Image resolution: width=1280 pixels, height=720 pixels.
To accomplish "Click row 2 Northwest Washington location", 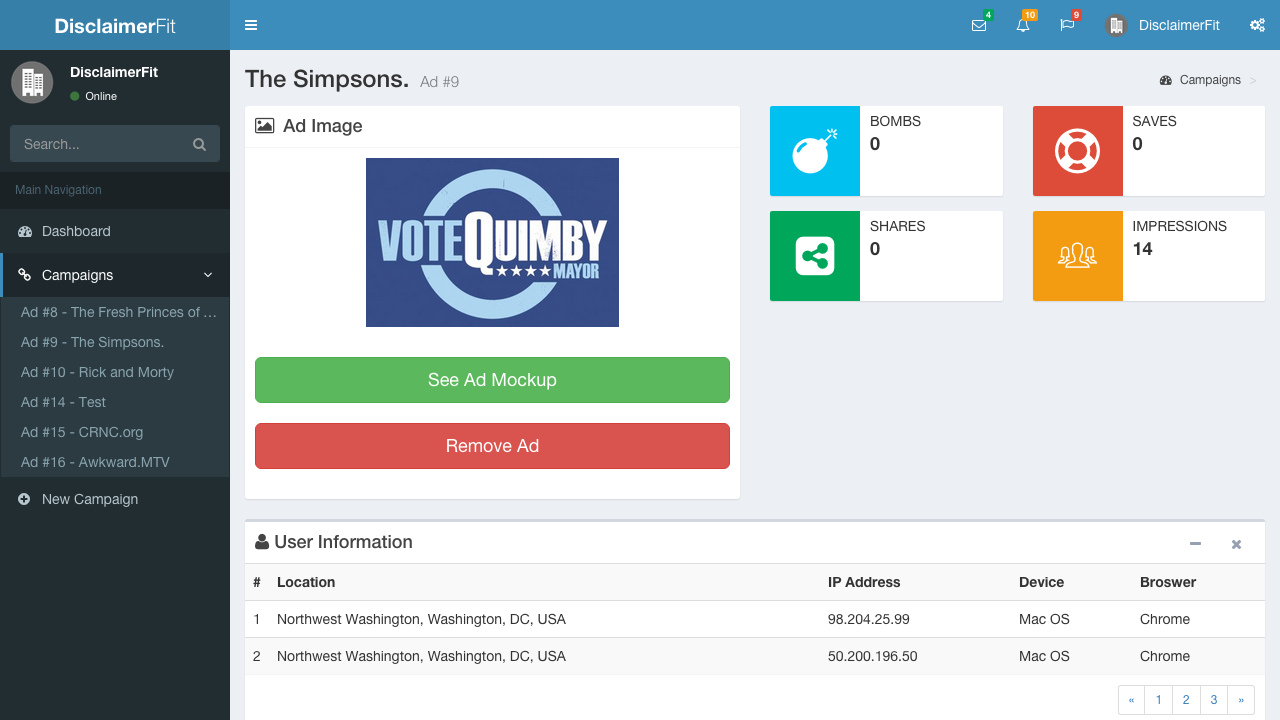I will tap(421, 656).
